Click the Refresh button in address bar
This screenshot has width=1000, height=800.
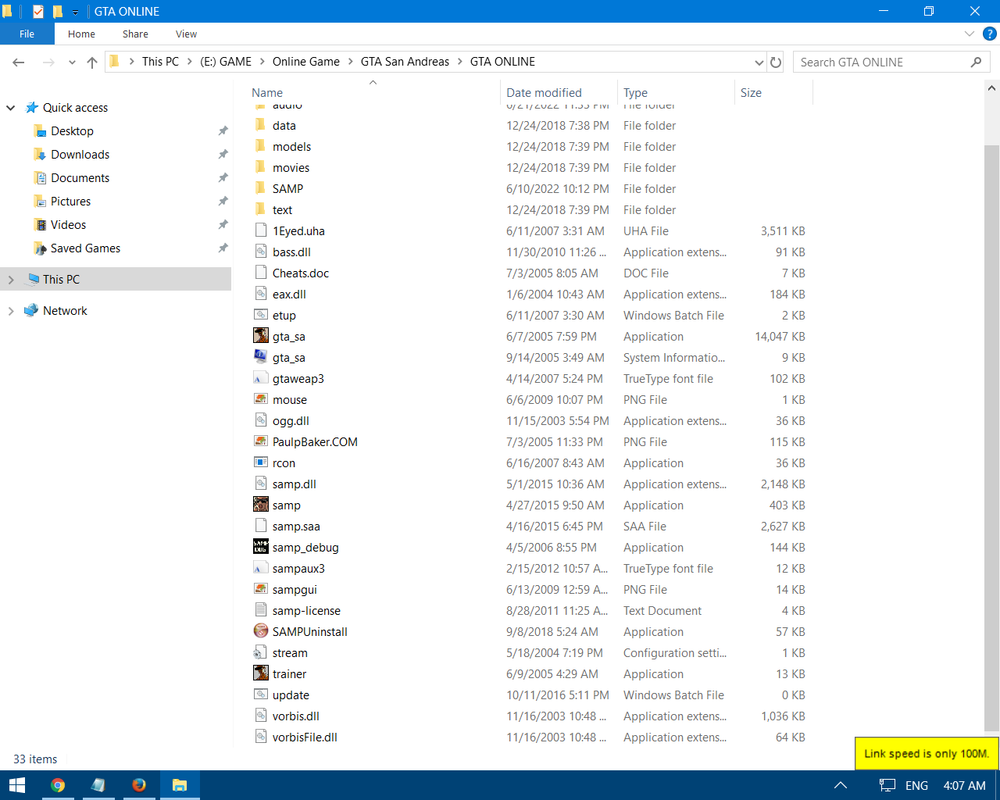tap(776, 62)
